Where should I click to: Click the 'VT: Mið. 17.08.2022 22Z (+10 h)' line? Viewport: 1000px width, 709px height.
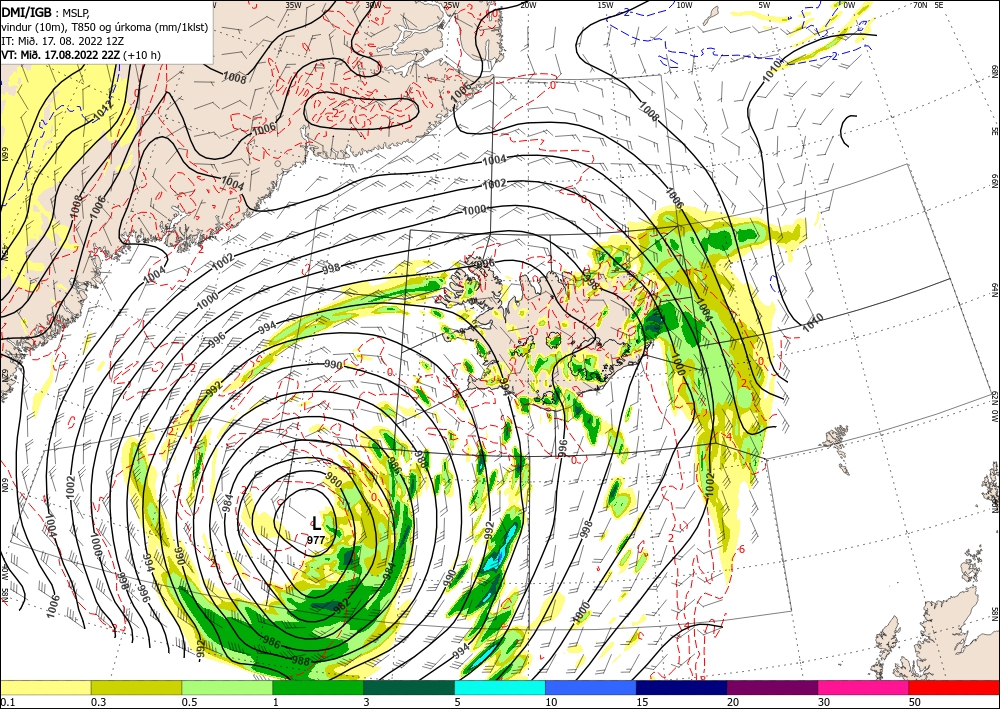(x=81, y=55)
